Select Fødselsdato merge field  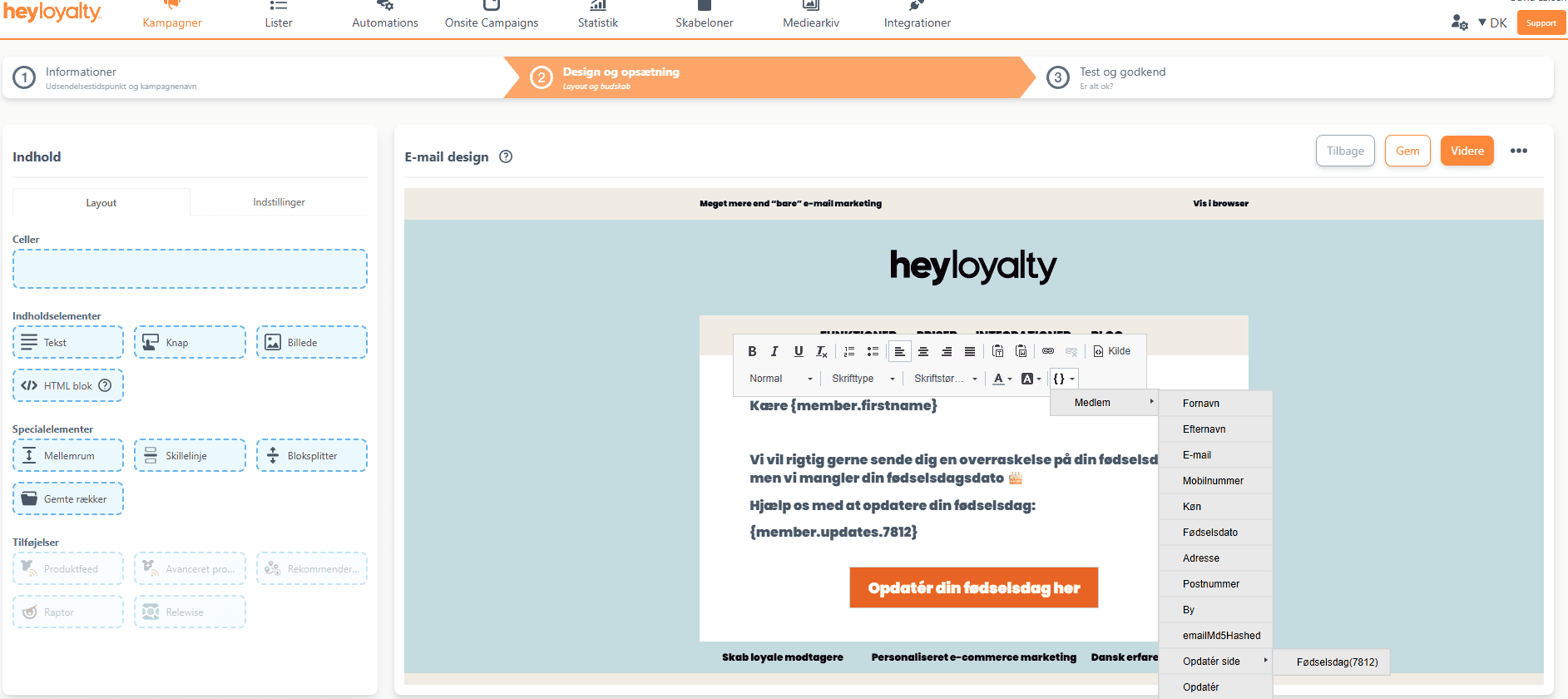(x=1215, y=533)
